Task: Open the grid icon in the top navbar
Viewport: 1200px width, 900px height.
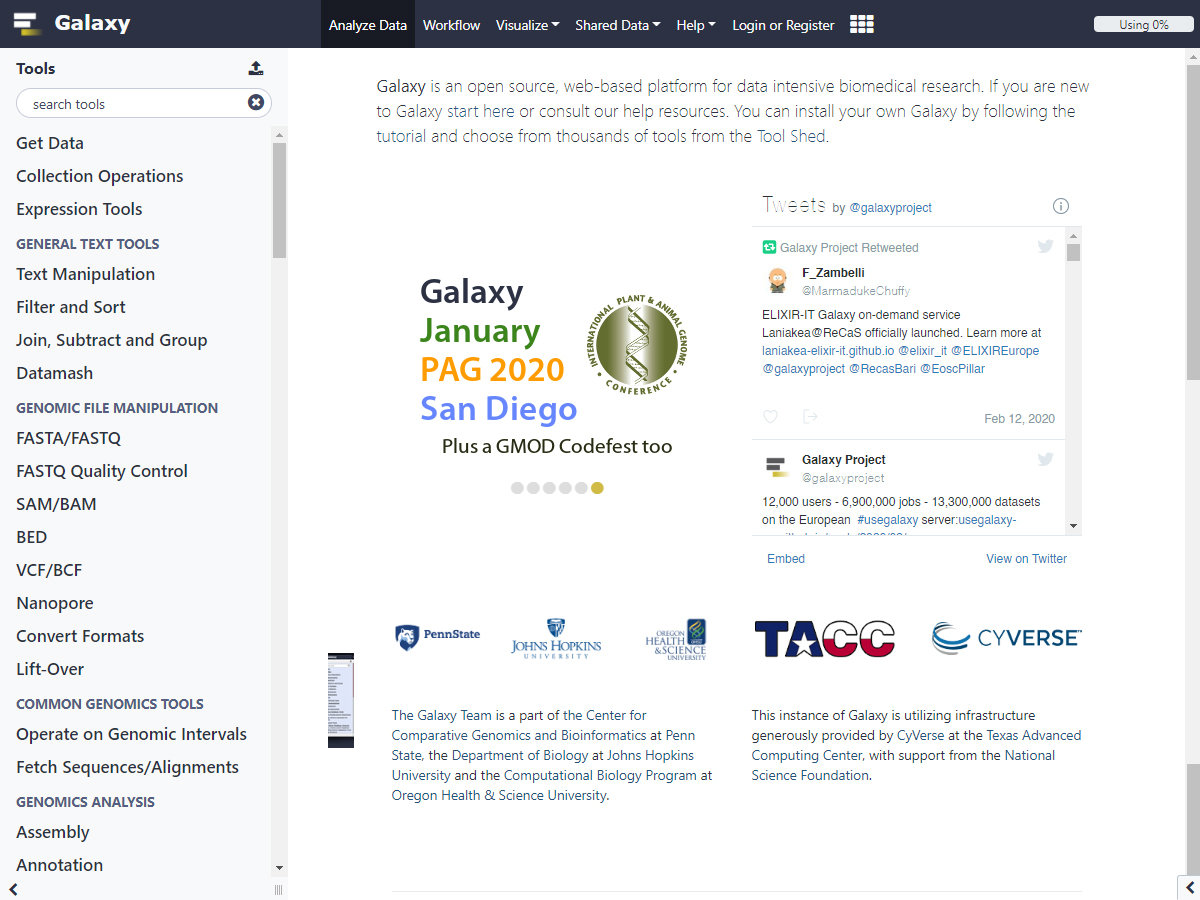Action: point(861,25)
